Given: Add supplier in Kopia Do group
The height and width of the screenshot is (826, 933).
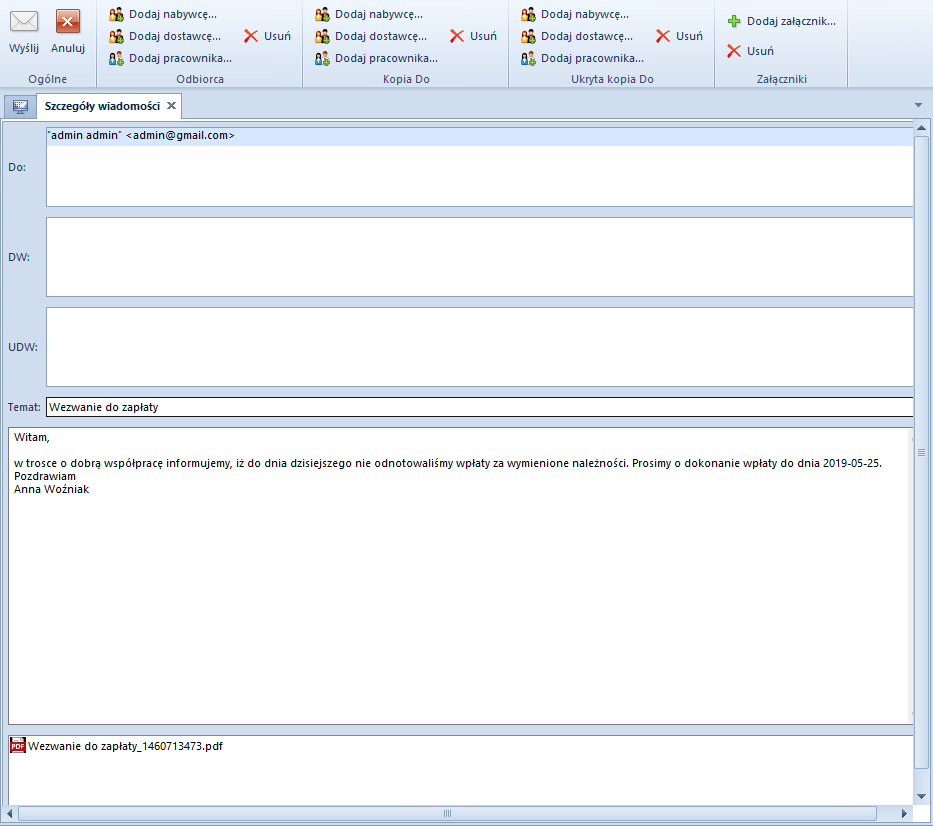Looking at the screenshot, I should click(x=371, y=36).
